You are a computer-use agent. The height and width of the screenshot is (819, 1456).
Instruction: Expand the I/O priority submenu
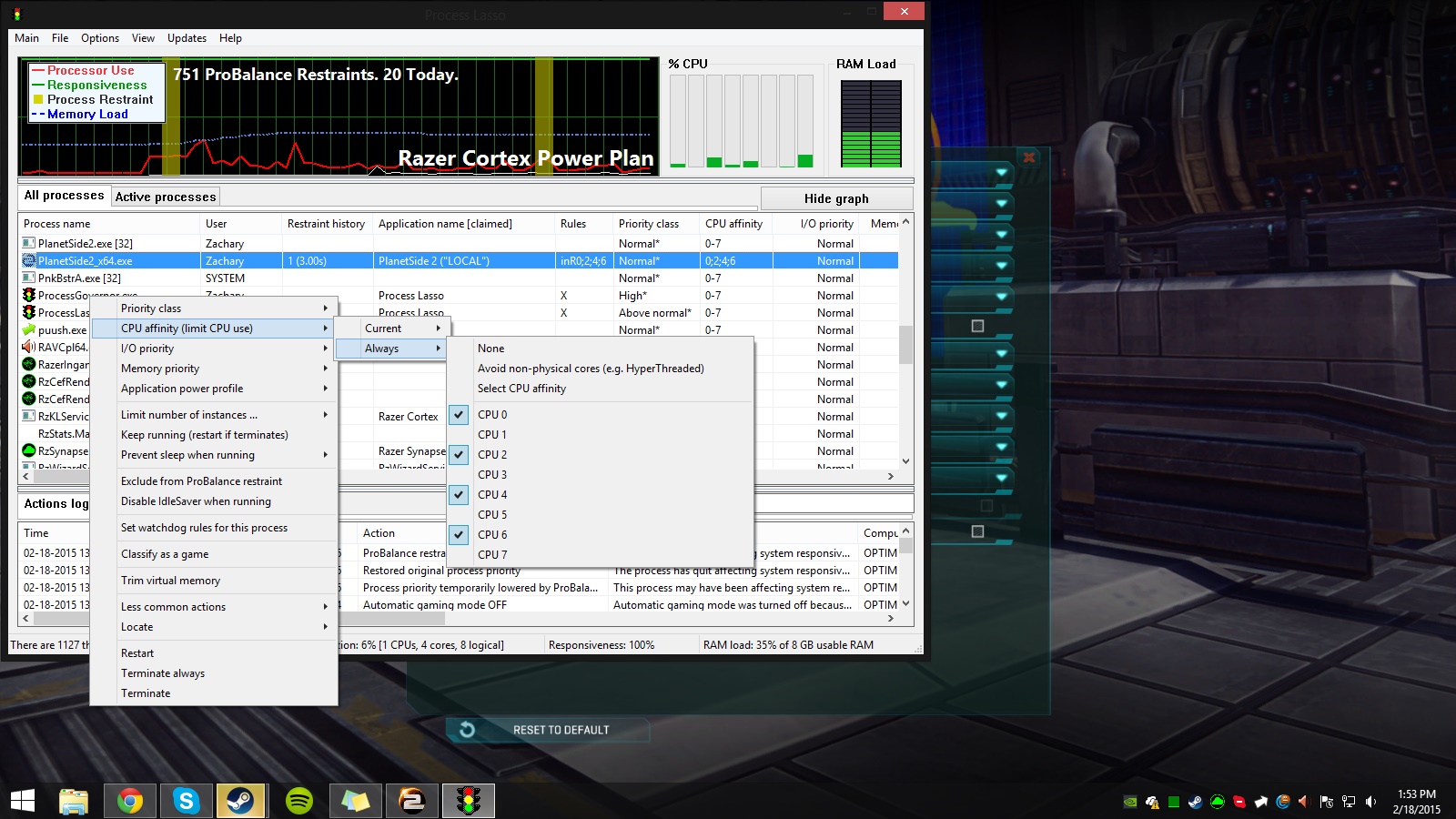(214, 349)
